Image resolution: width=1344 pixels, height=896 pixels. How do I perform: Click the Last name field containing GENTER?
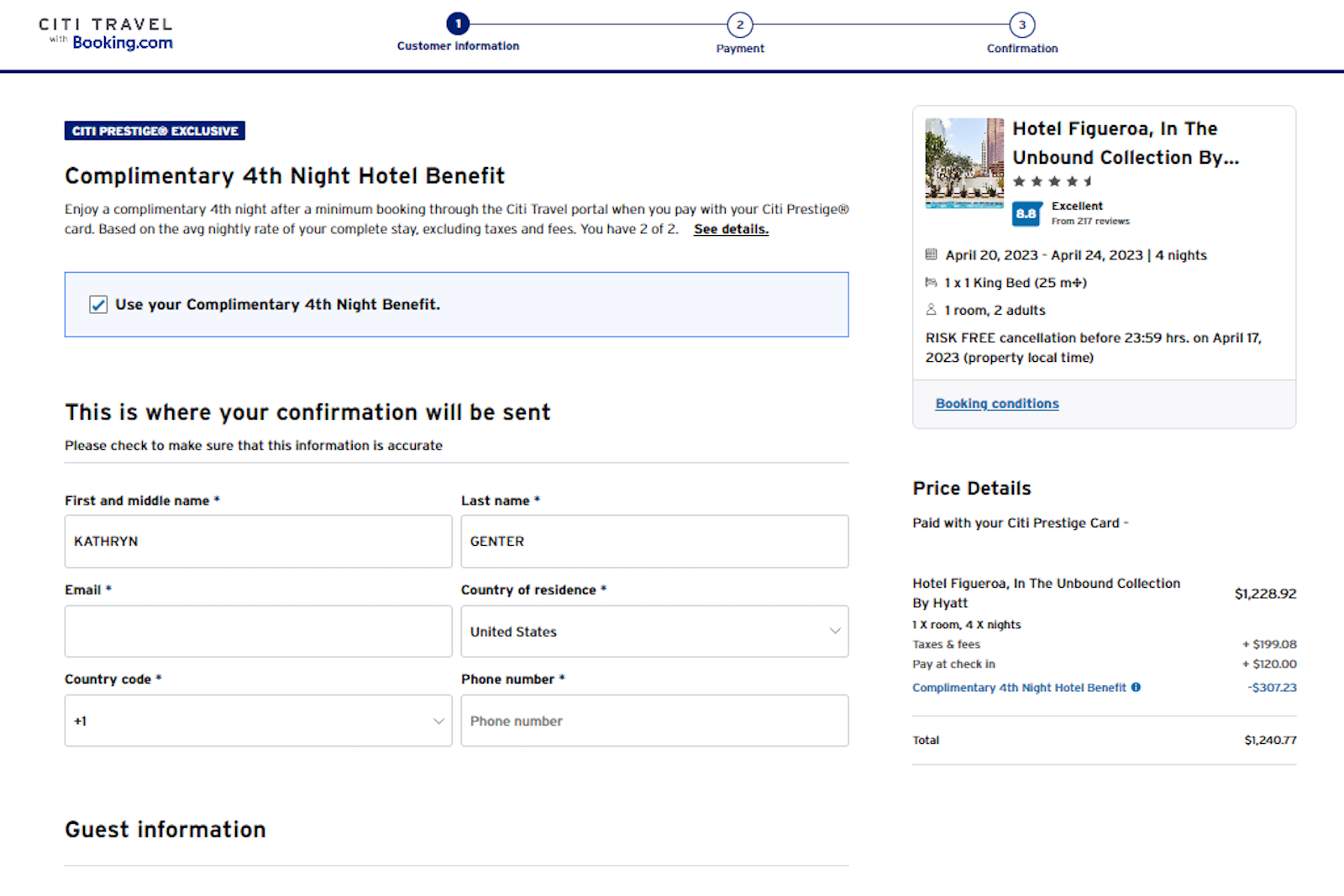654,542
